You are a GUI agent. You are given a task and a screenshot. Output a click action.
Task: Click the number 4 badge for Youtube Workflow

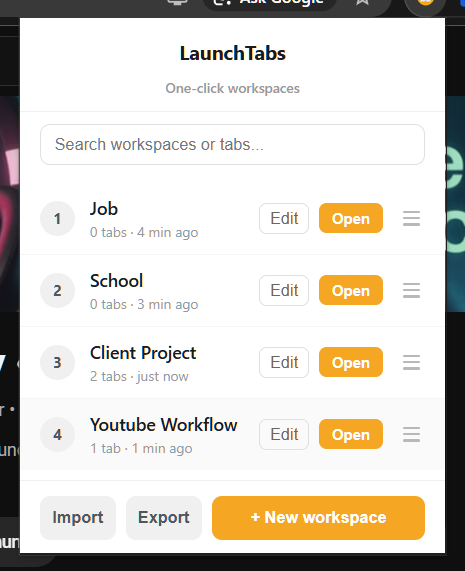tap(58, 434)
